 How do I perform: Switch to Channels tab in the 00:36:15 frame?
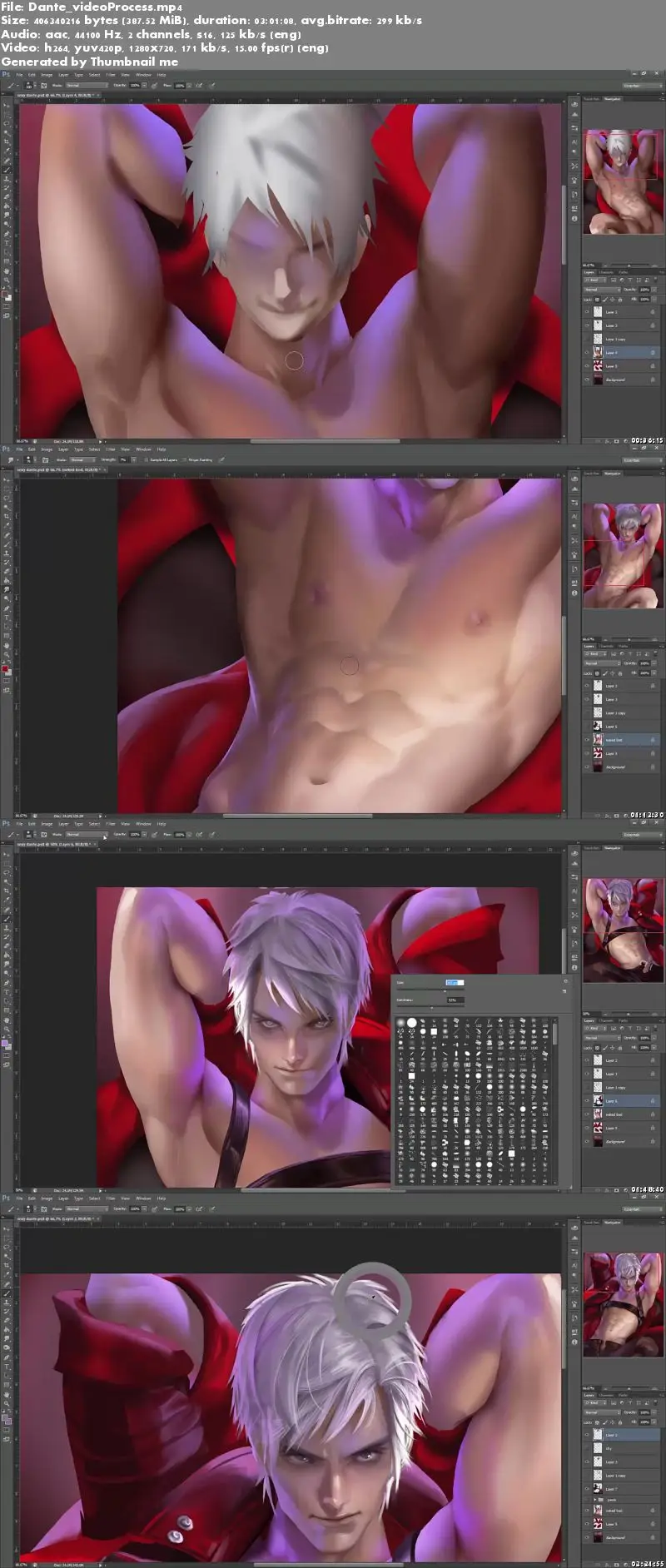(606, 272)
